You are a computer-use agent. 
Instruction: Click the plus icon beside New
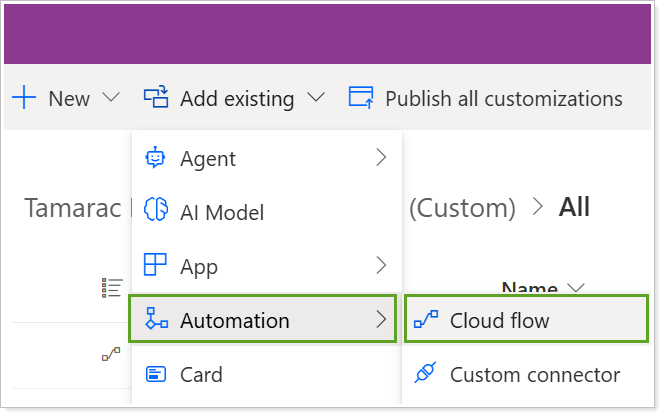pyautogui.click(x=23, y=98)
